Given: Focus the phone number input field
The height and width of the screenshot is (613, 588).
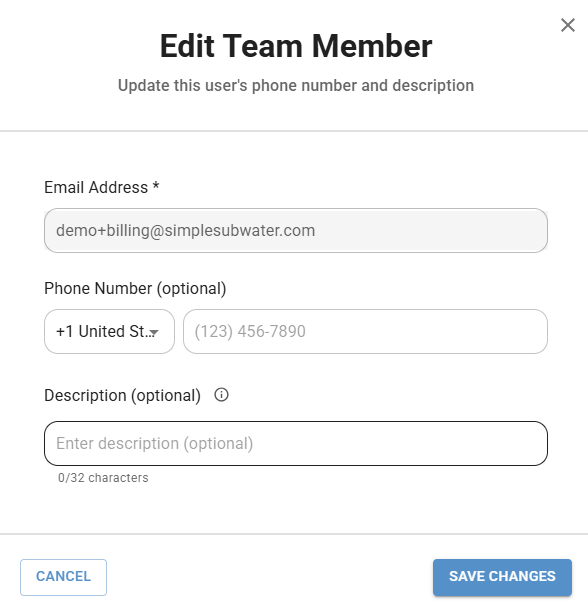Looking at the screenshot, I should coord(365,332).
